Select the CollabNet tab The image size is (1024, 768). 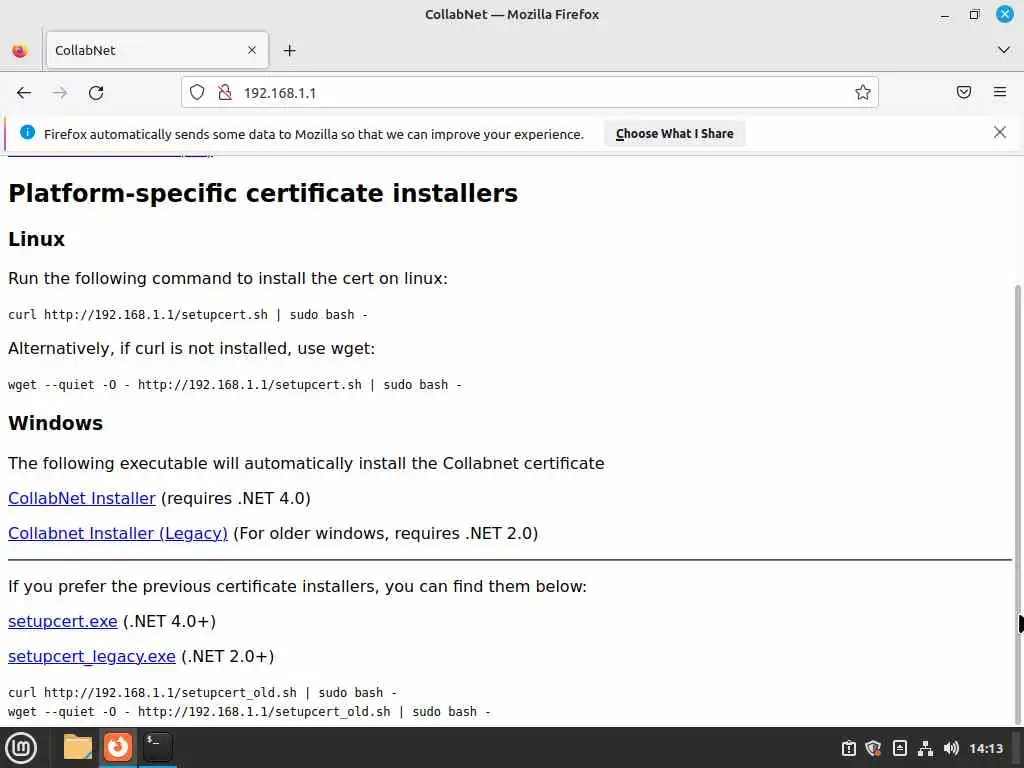[157, 50]
